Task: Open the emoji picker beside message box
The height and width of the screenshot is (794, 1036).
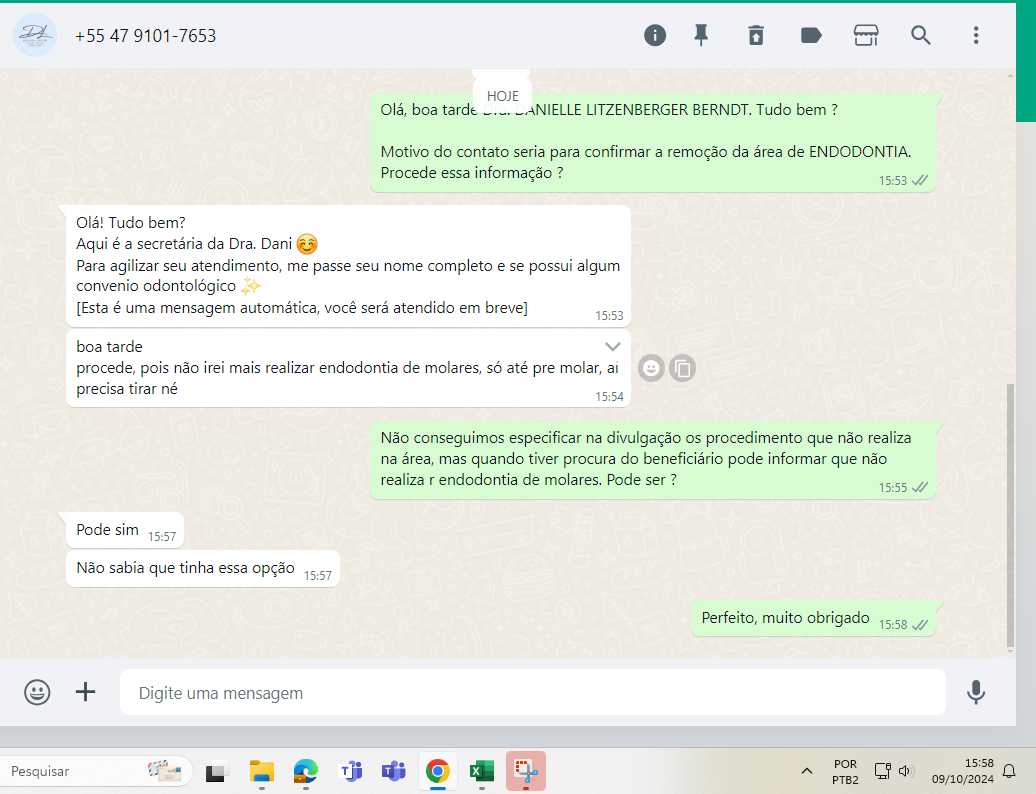Action: tap(37, 692)
